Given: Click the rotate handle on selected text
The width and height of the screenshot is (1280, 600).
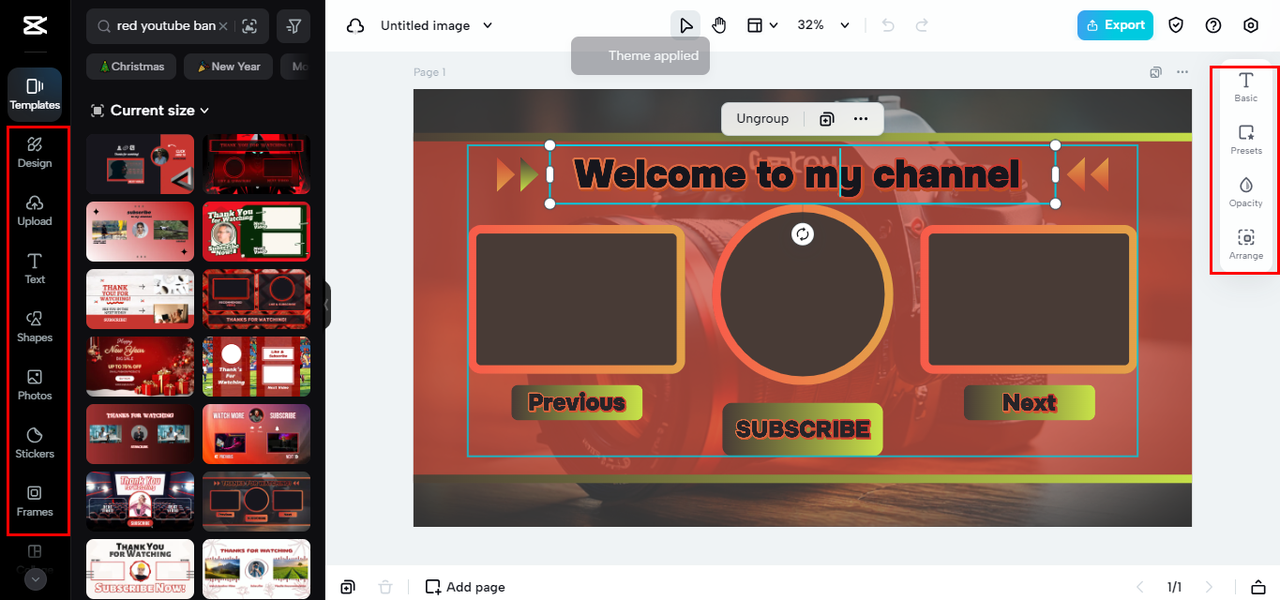Looking at the screenshot, I should (802, 234).
